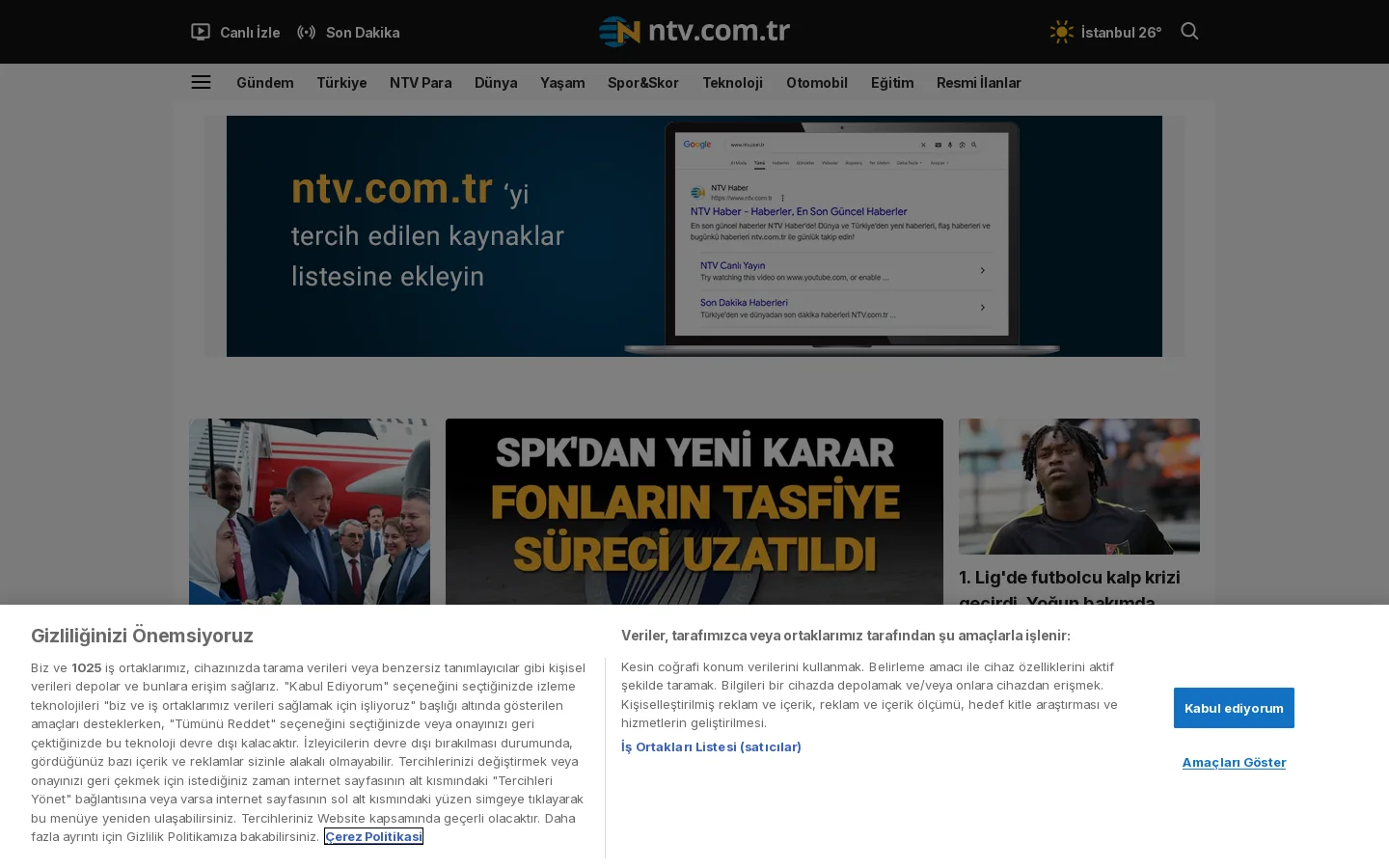Viewport: 1389px width, 868px height.
Task: Open NTV Para section
Action: 421,83
